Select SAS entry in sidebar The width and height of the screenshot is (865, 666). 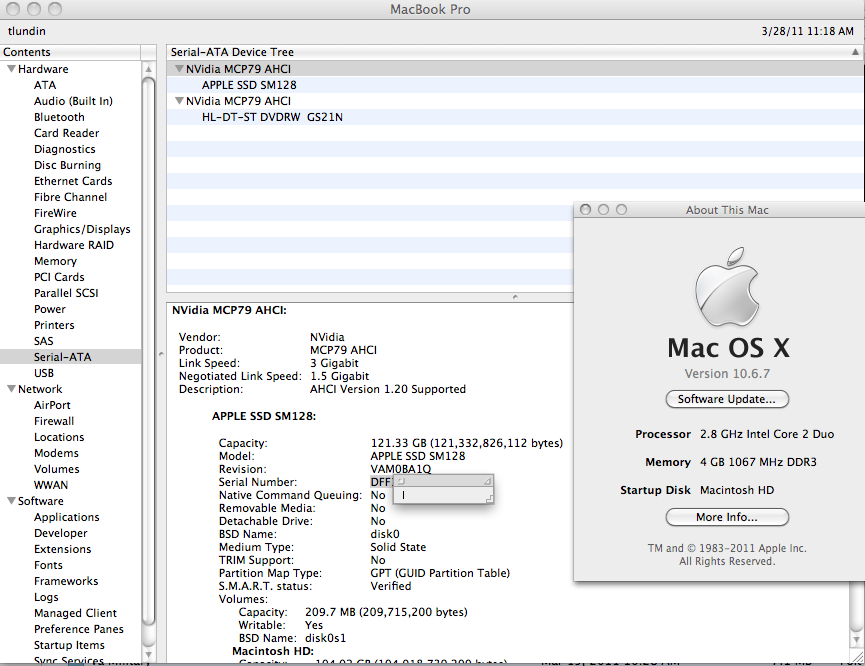pyautogui.click(x=44, y=341)
